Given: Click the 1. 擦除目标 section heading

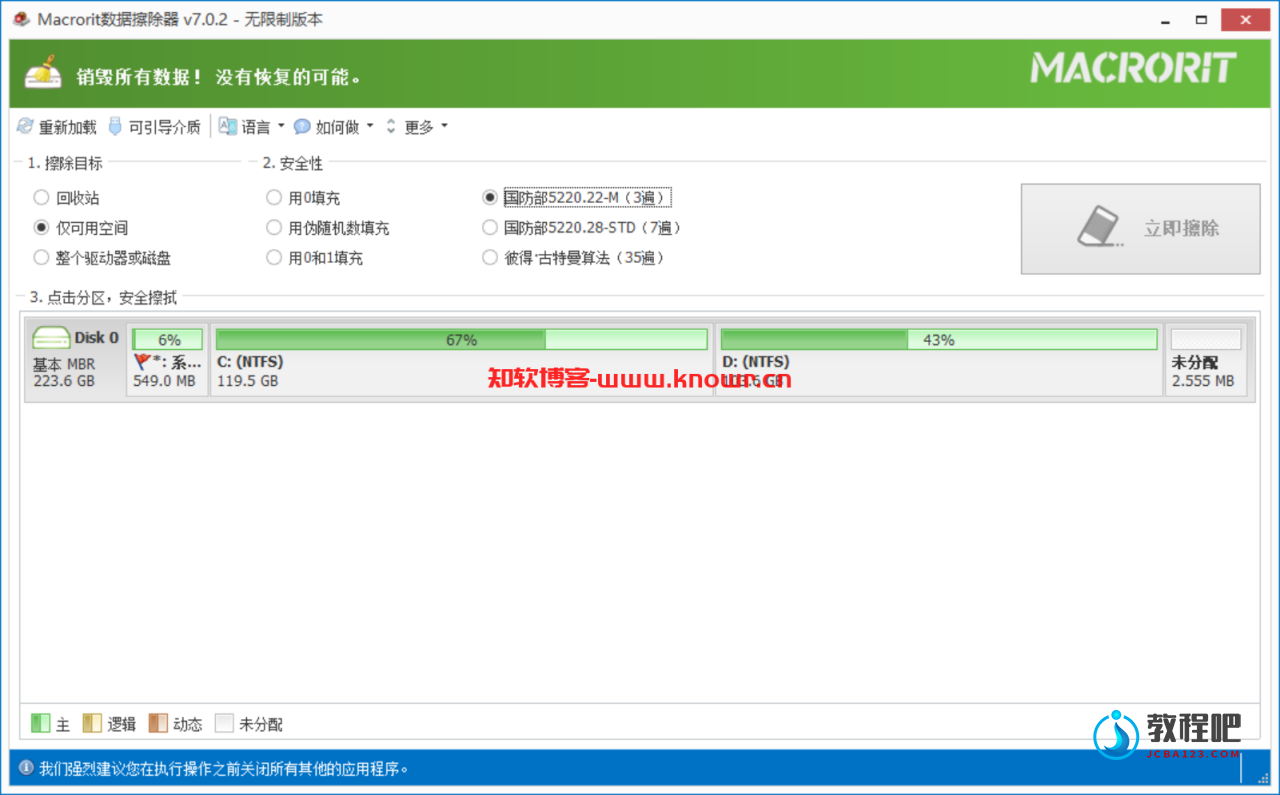Looking at the screenshot, I should point(65,163).
